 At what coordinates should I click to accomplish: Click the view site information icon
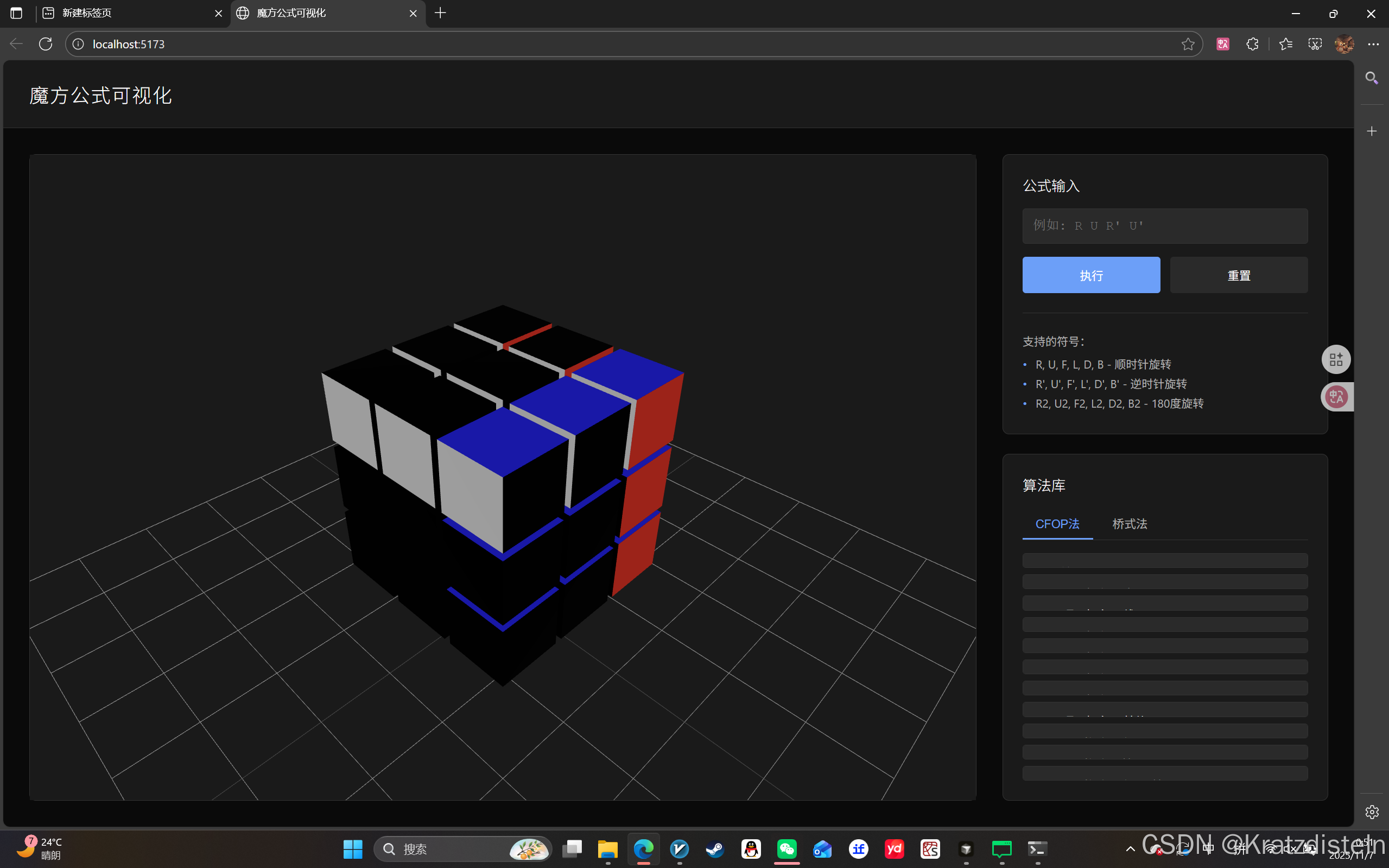(79, 44)
